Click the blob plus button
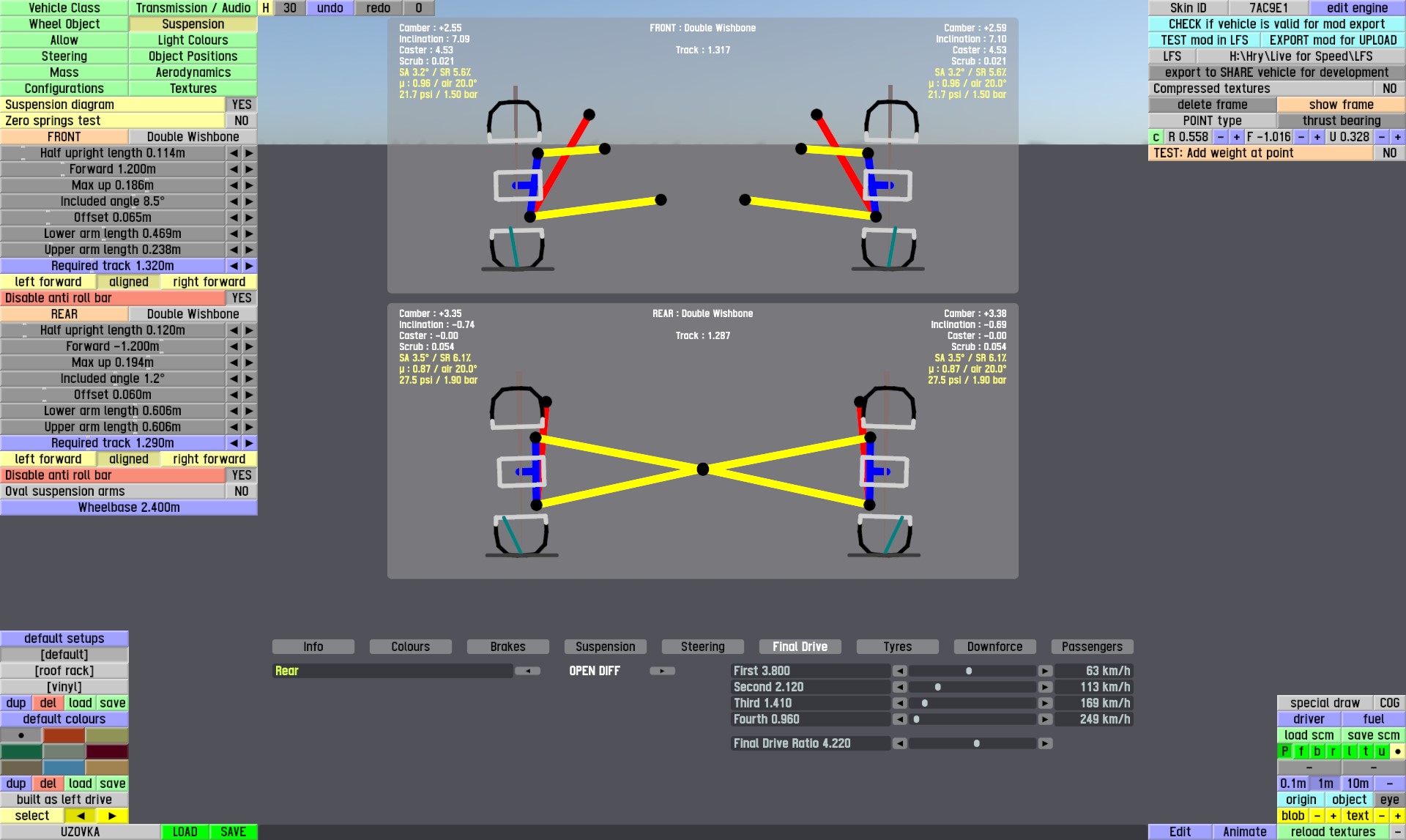The image size is (1406, 840). [1333, 816]
